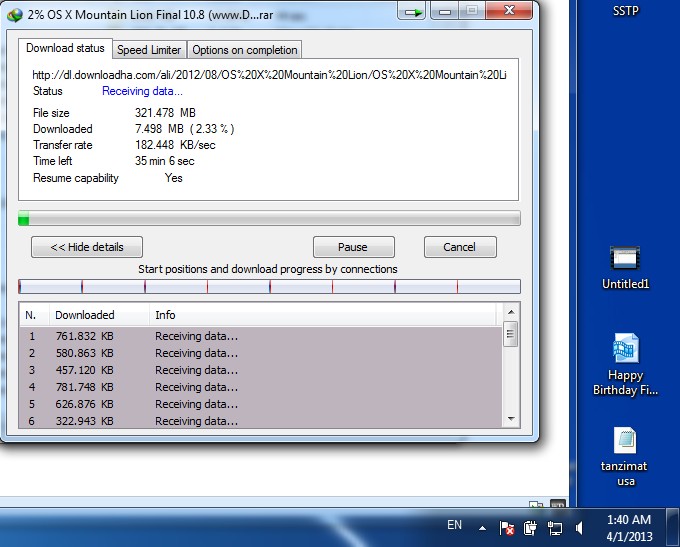Click the Downloaded column header
The height and width of the screenshot is (547, 680).
click(99, 315)
